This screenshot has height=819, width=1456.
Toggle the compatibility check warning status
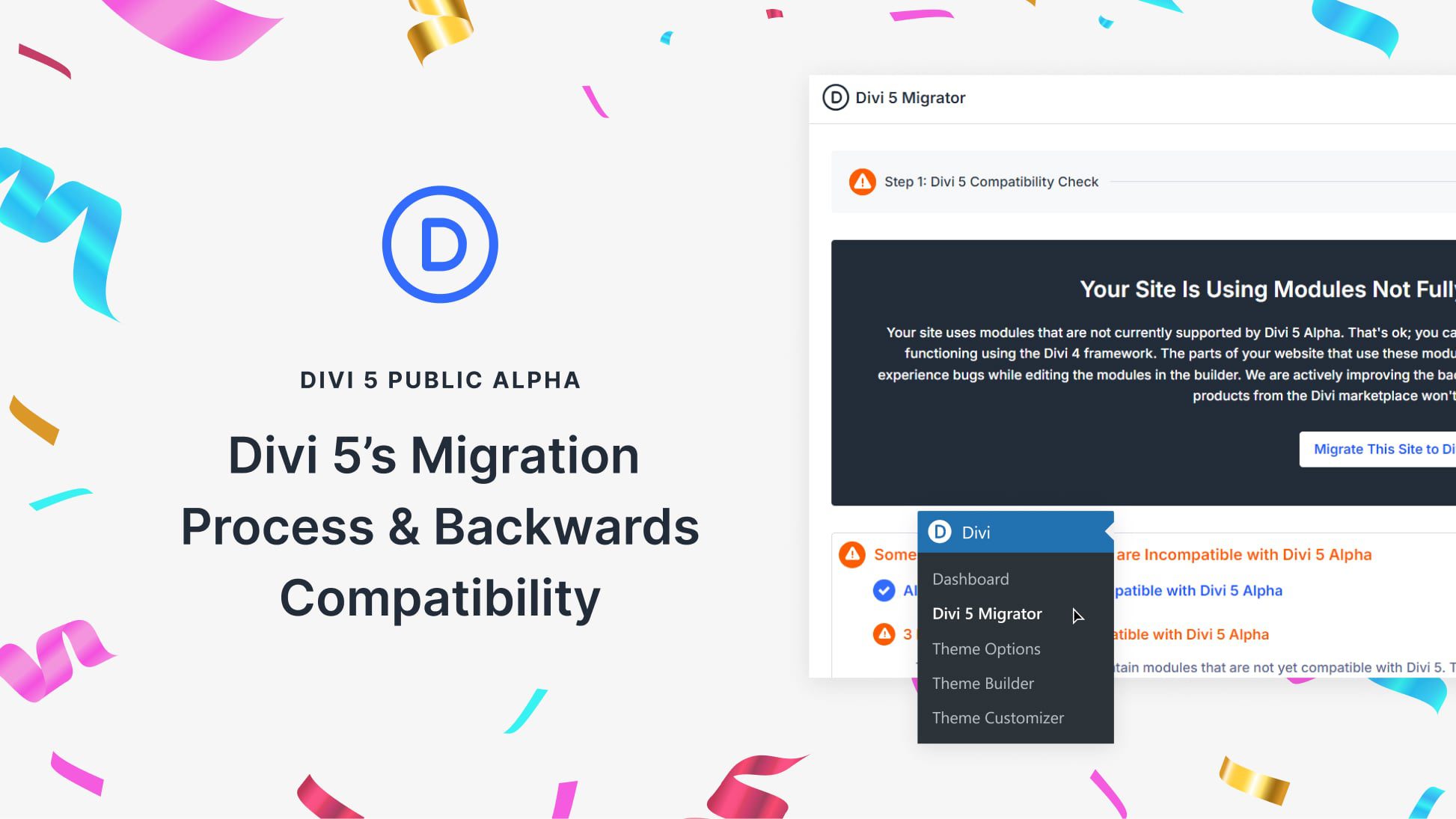point(861,181)
